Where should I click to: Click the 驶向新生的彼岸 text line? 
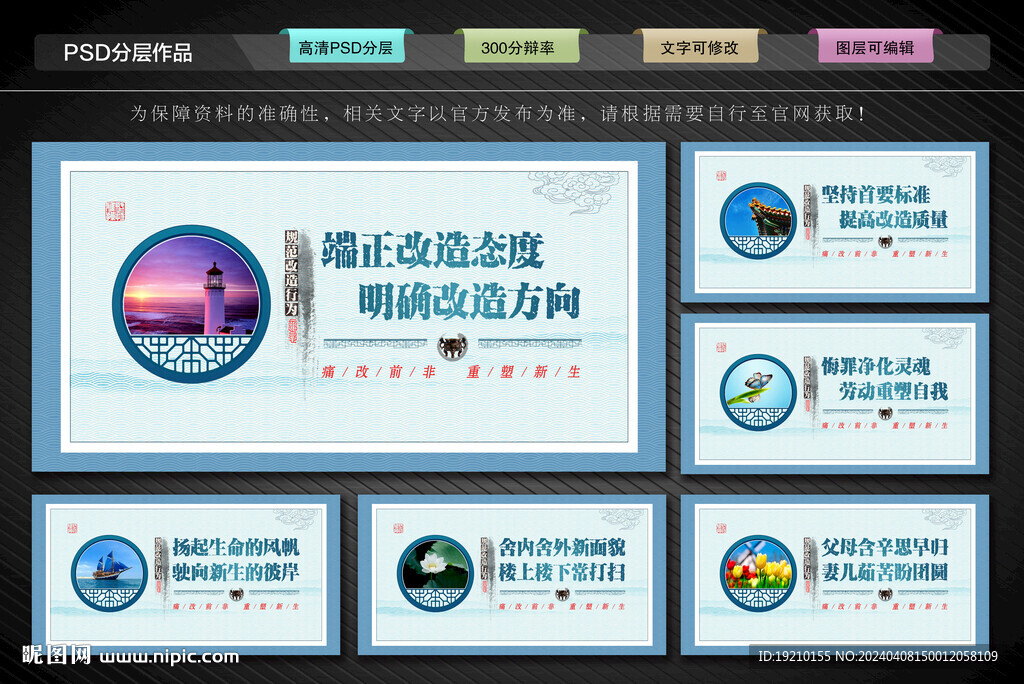coord(236,572)
